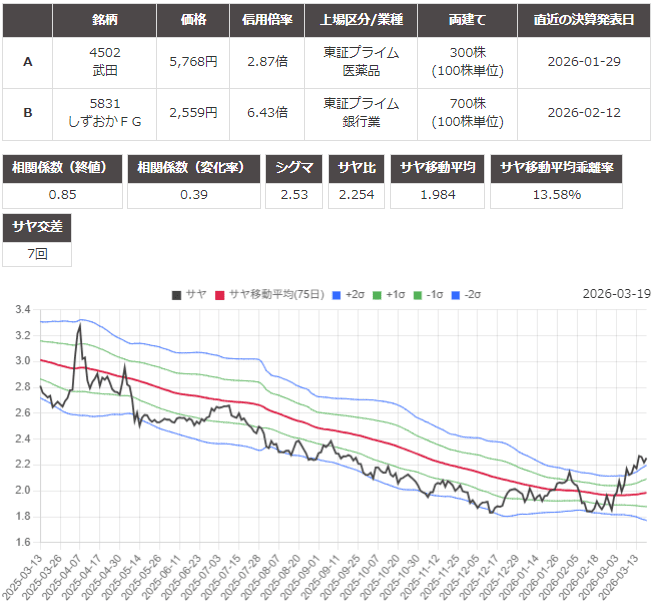Select the 直近の決算発表日 column header
Viewport: 657px width, 606px height.
pyautogui.click(x=584, y=20)
